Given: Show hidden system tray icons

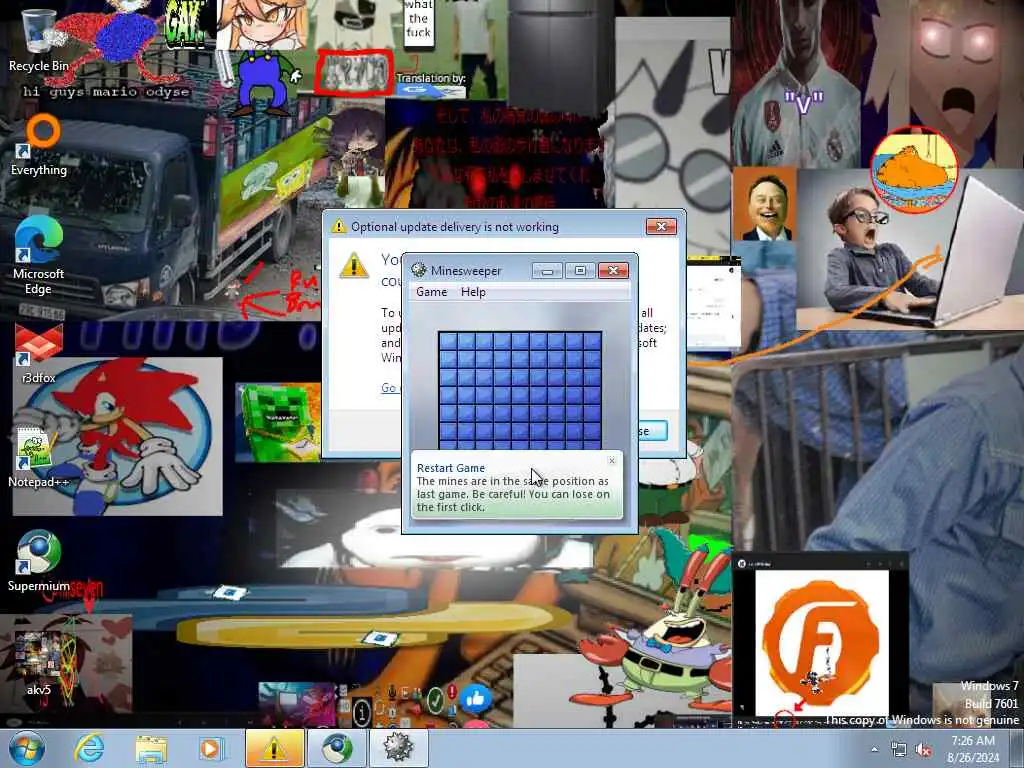Looking at the screenshot, I should coord(874,749).
